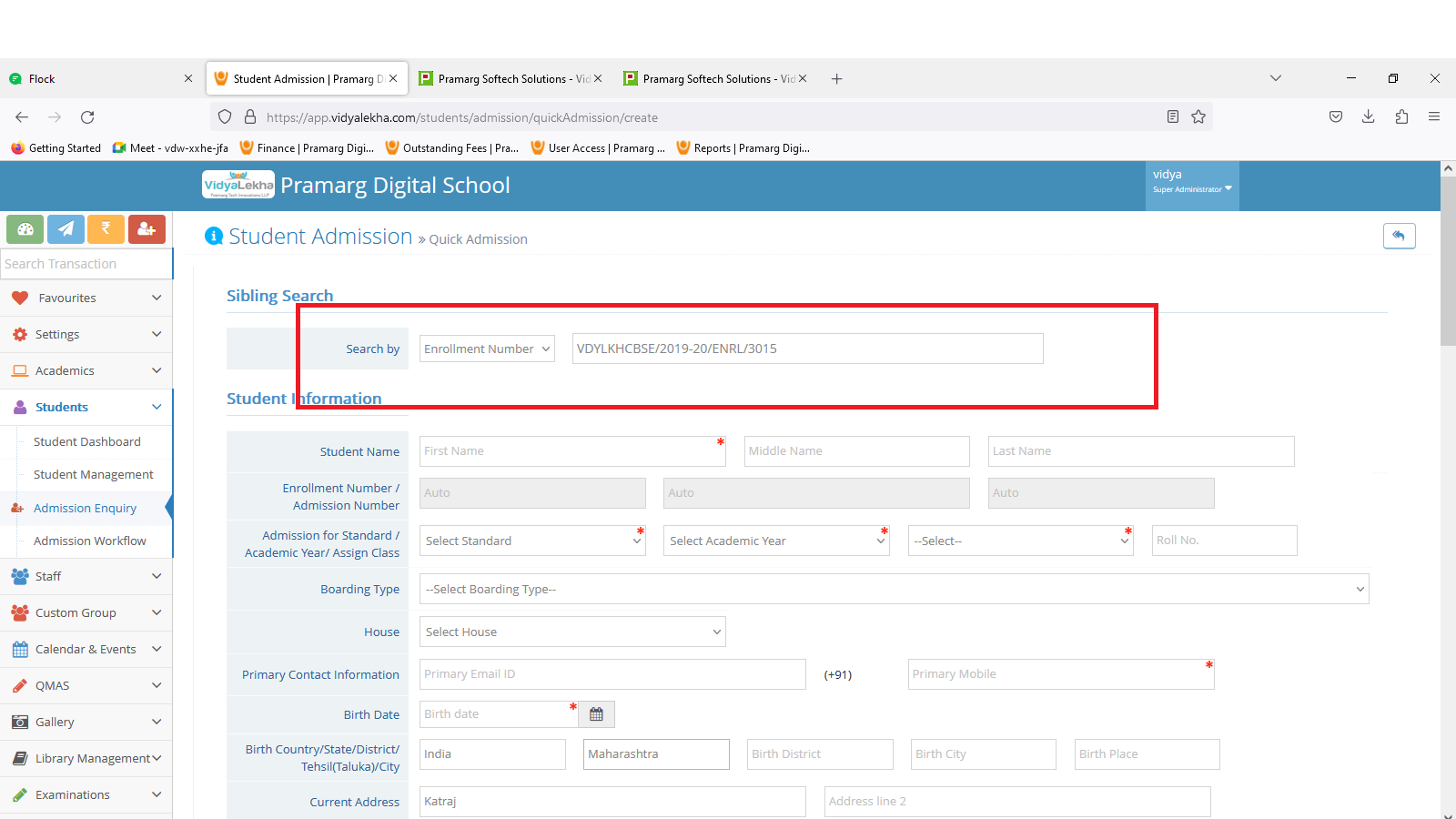Open Student Dashboard in sidebar
This screenshot has width=1456, height=819.
point(87,441)
